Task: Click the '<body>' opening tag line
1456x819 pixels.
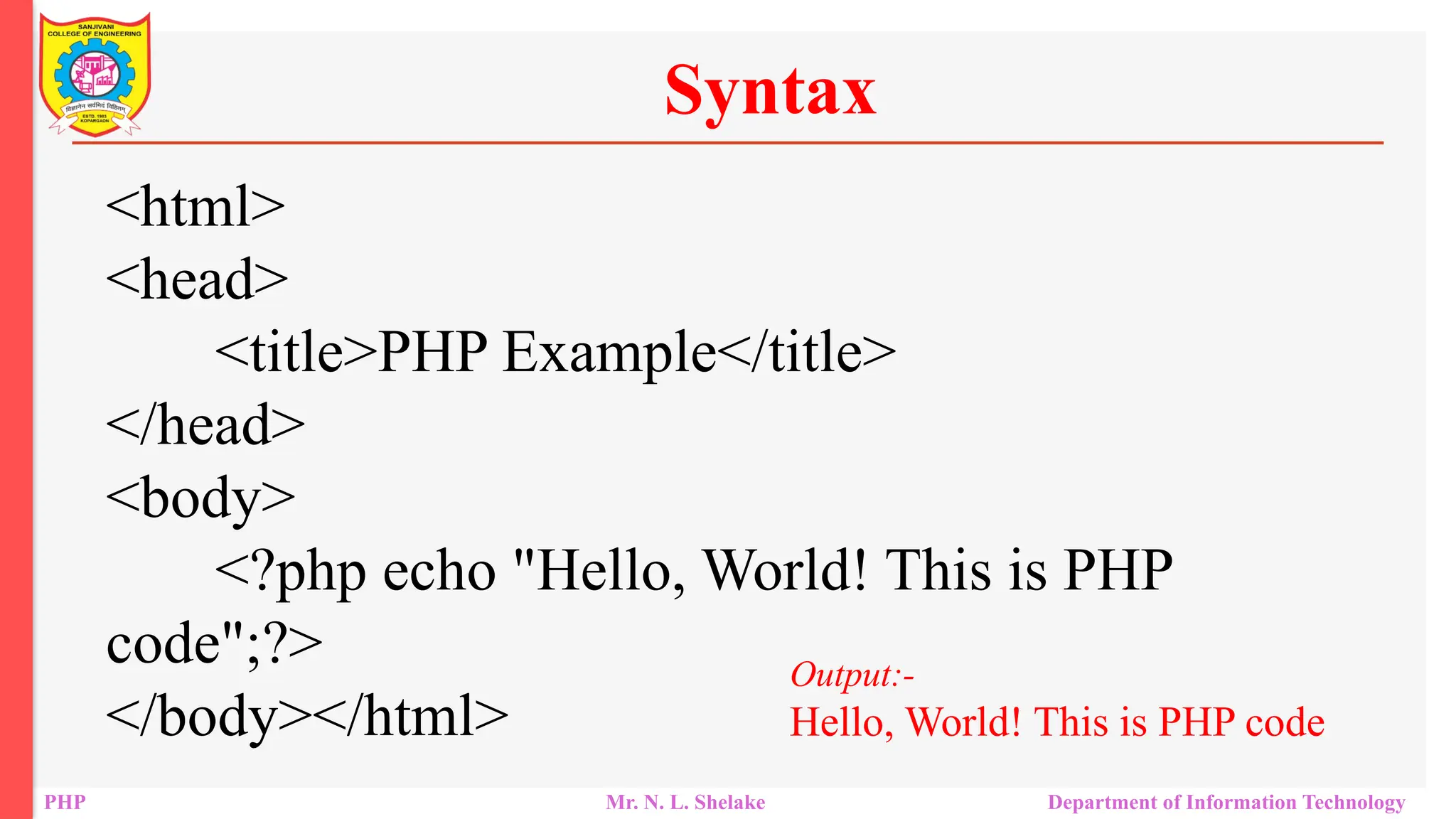Action: point(200,499)
